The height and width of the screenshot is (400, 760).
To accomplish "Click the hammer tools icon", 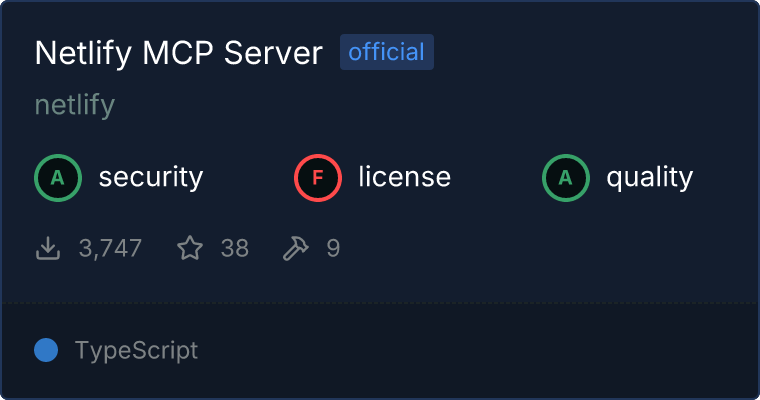I will 296,248.
